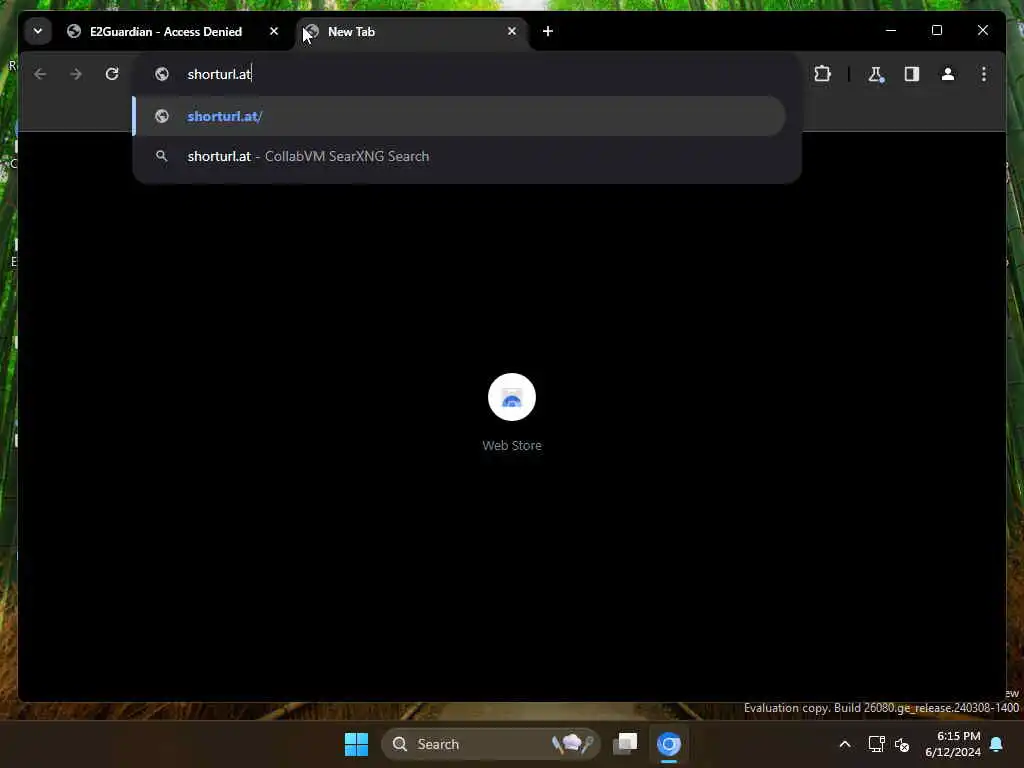The width and height of the screenshot is (1024, 768).
Task: Open Task View from the taskbar
Action: [x=625, y=744]
